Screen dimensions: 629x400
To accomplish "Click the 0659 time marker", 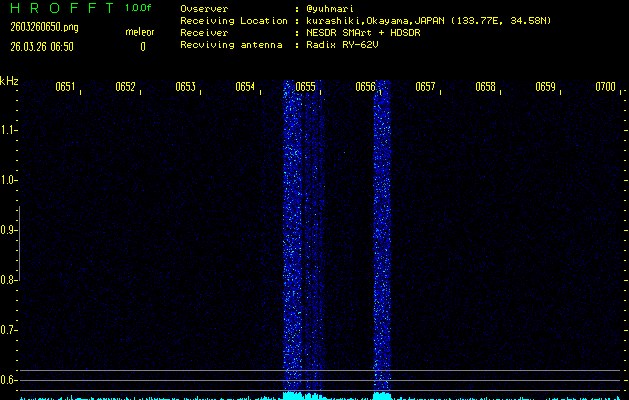I will point(545,87).
